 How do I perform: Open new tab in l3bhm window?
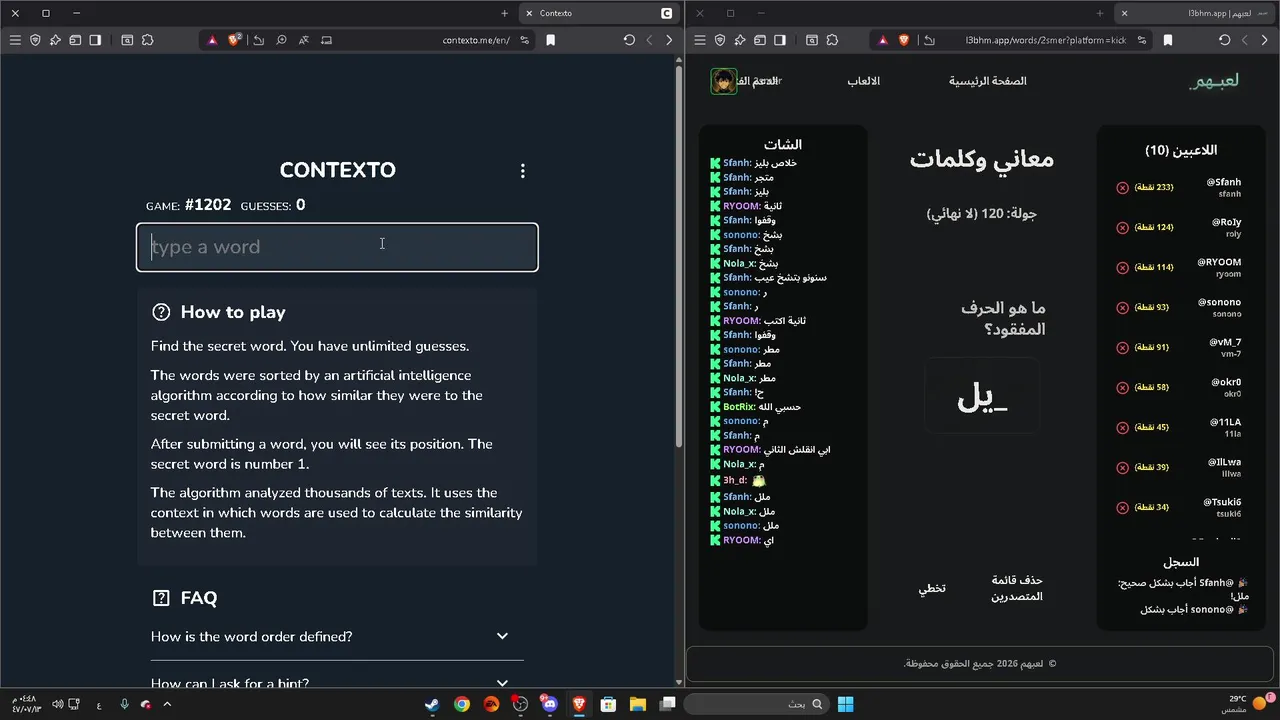[1100, 13]
